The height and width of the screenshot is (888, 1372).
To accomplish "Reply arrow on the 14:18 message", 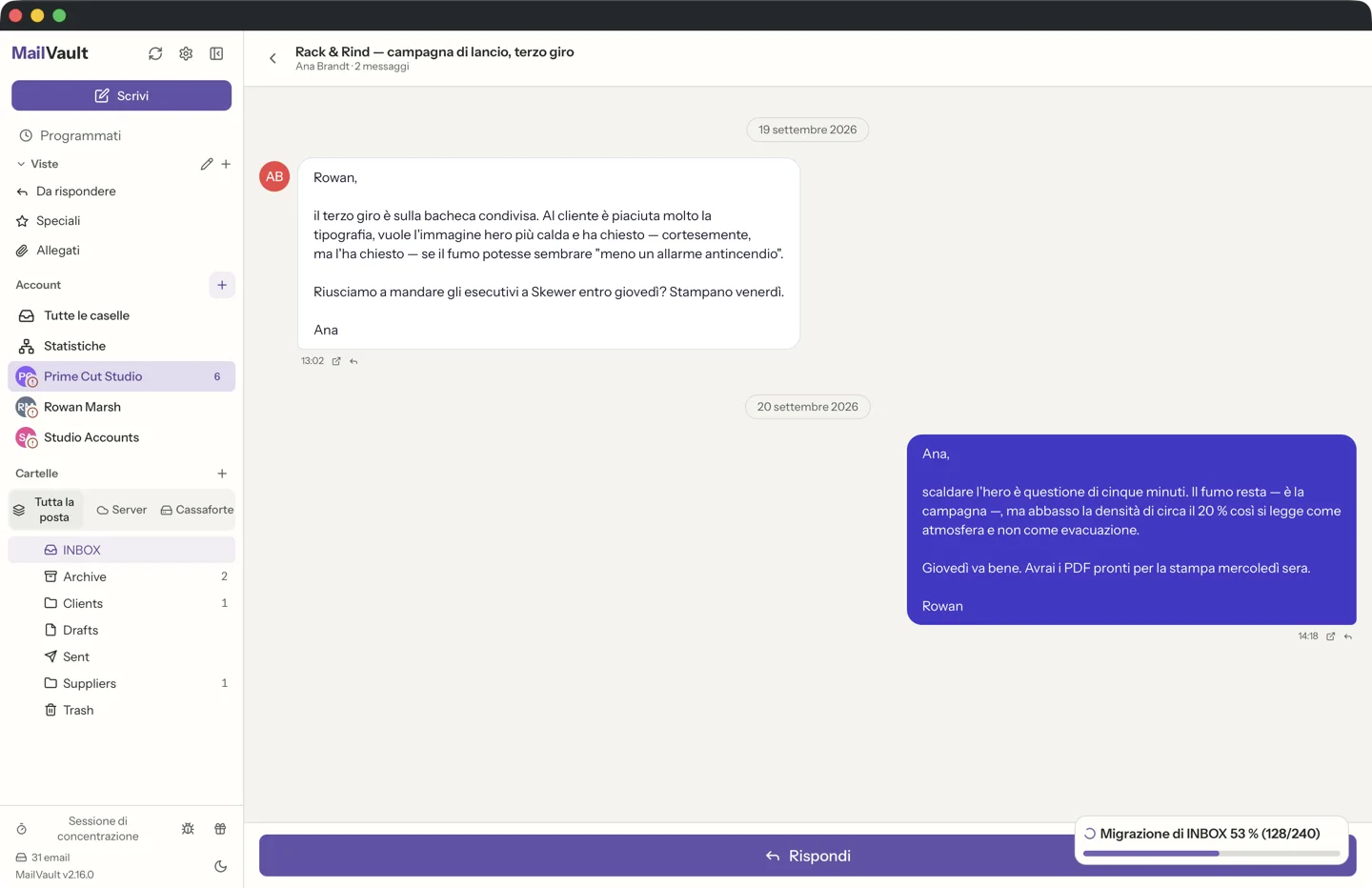I will coord(1347,636).
